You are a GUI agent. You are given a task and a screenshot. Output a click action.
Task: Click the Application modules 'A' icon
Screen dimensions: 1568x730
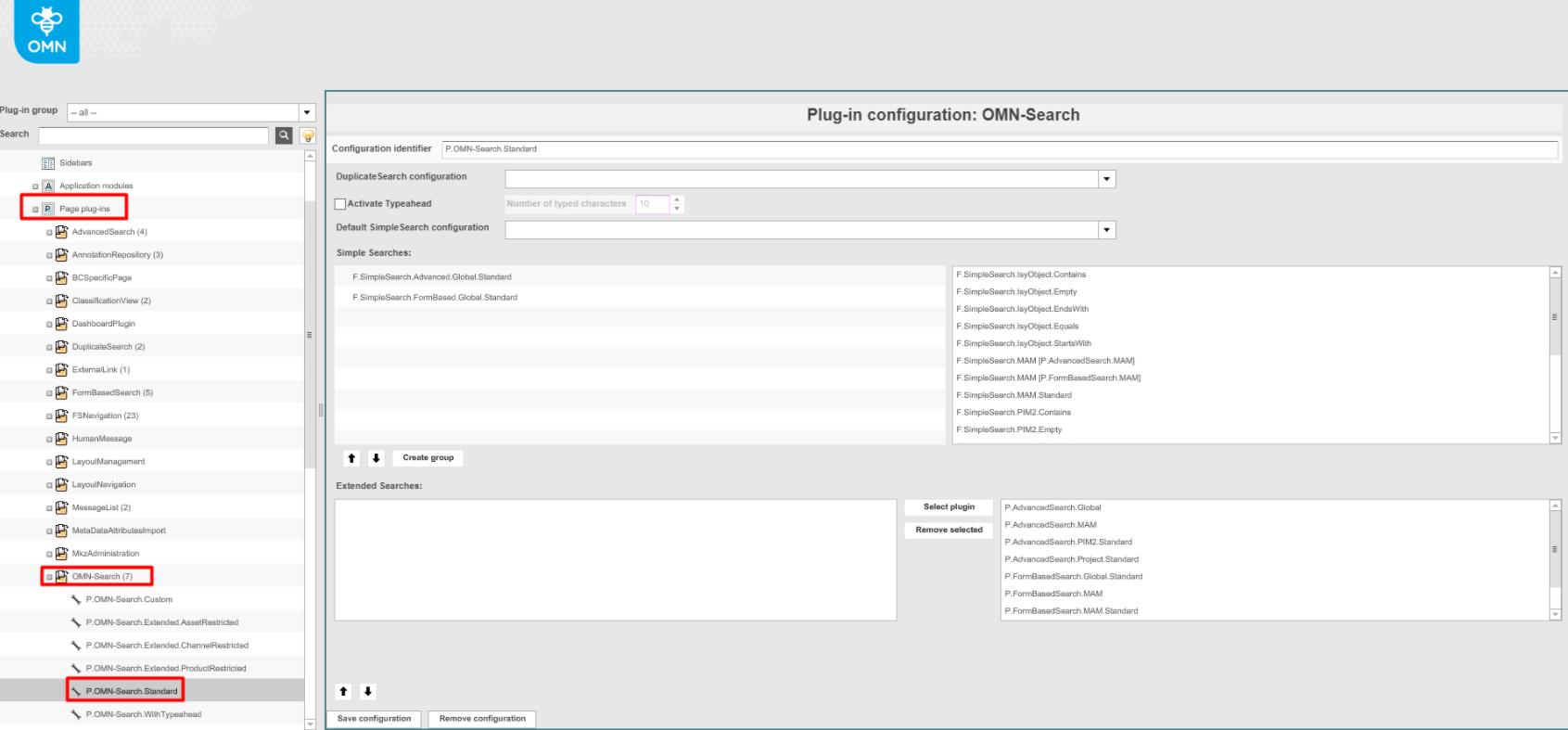point(48,186)
